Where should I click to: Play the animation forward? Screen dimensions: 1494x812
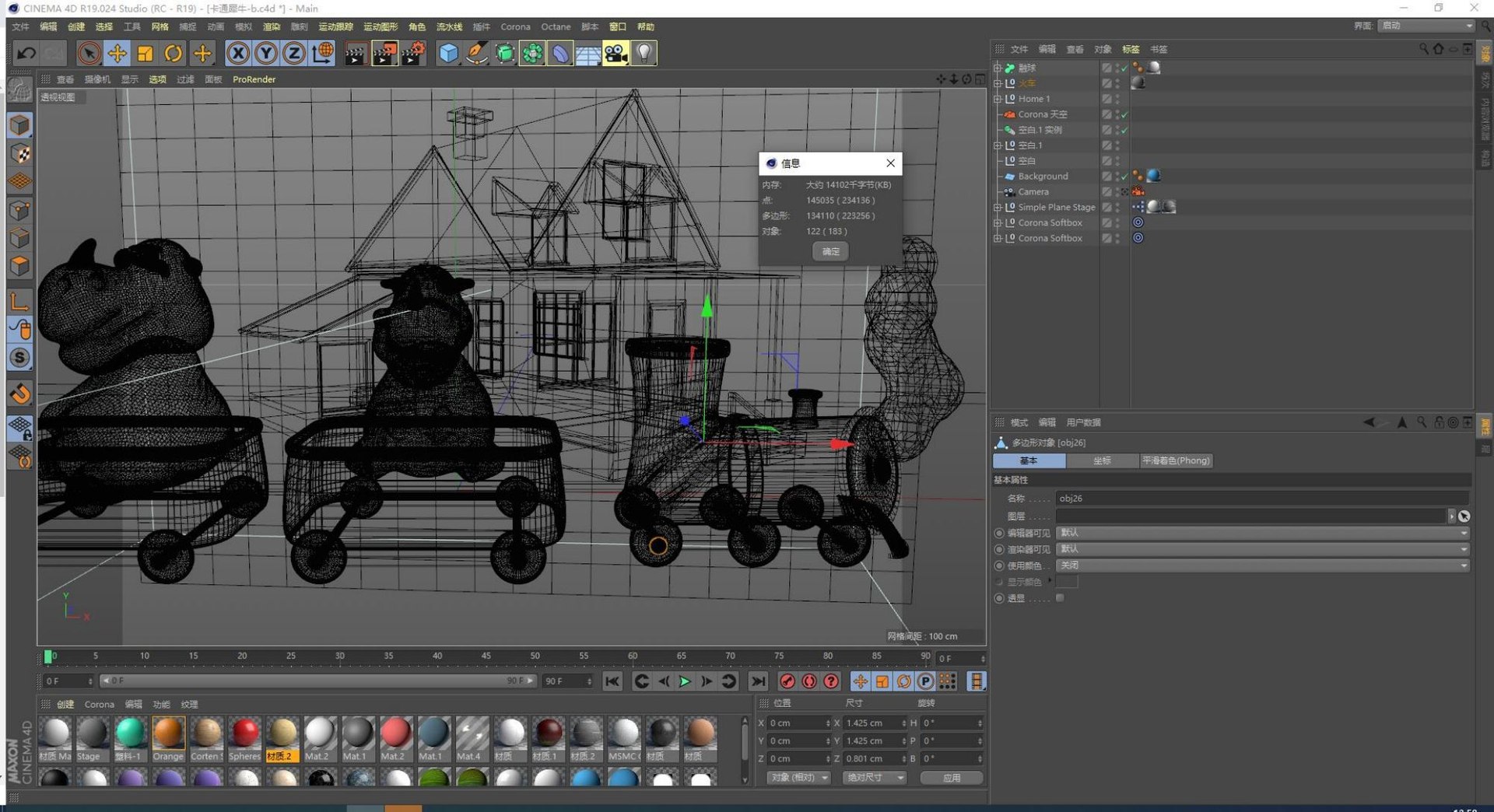[x=685, y=681]
